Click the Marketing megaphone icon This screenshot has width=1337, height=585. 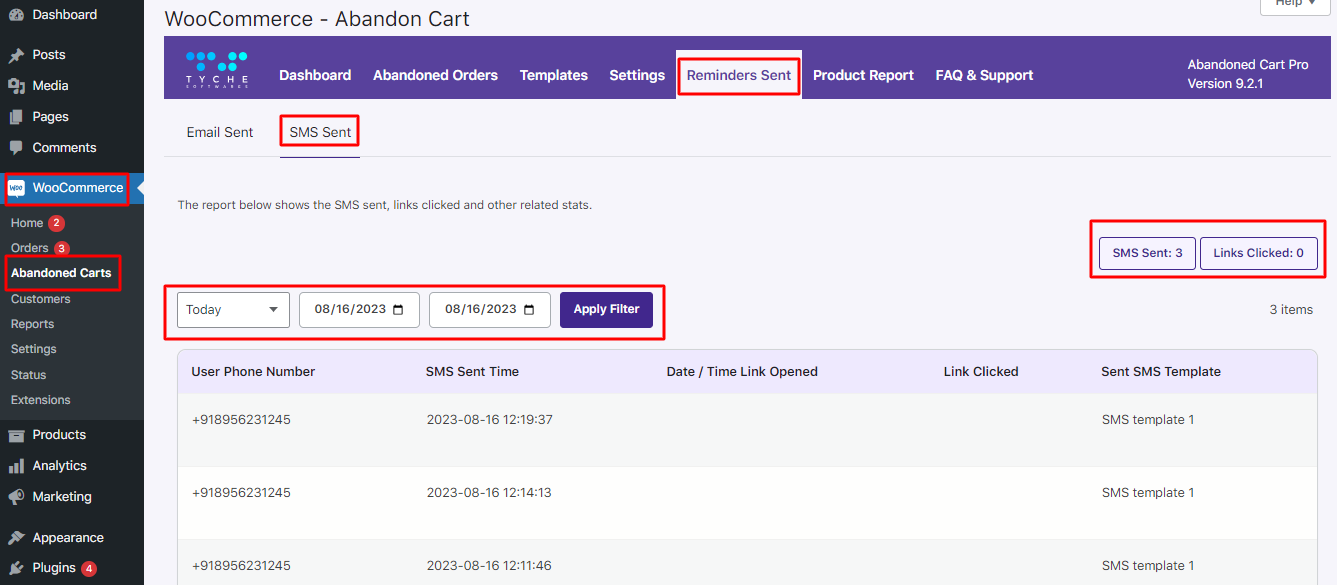point(16,497)
